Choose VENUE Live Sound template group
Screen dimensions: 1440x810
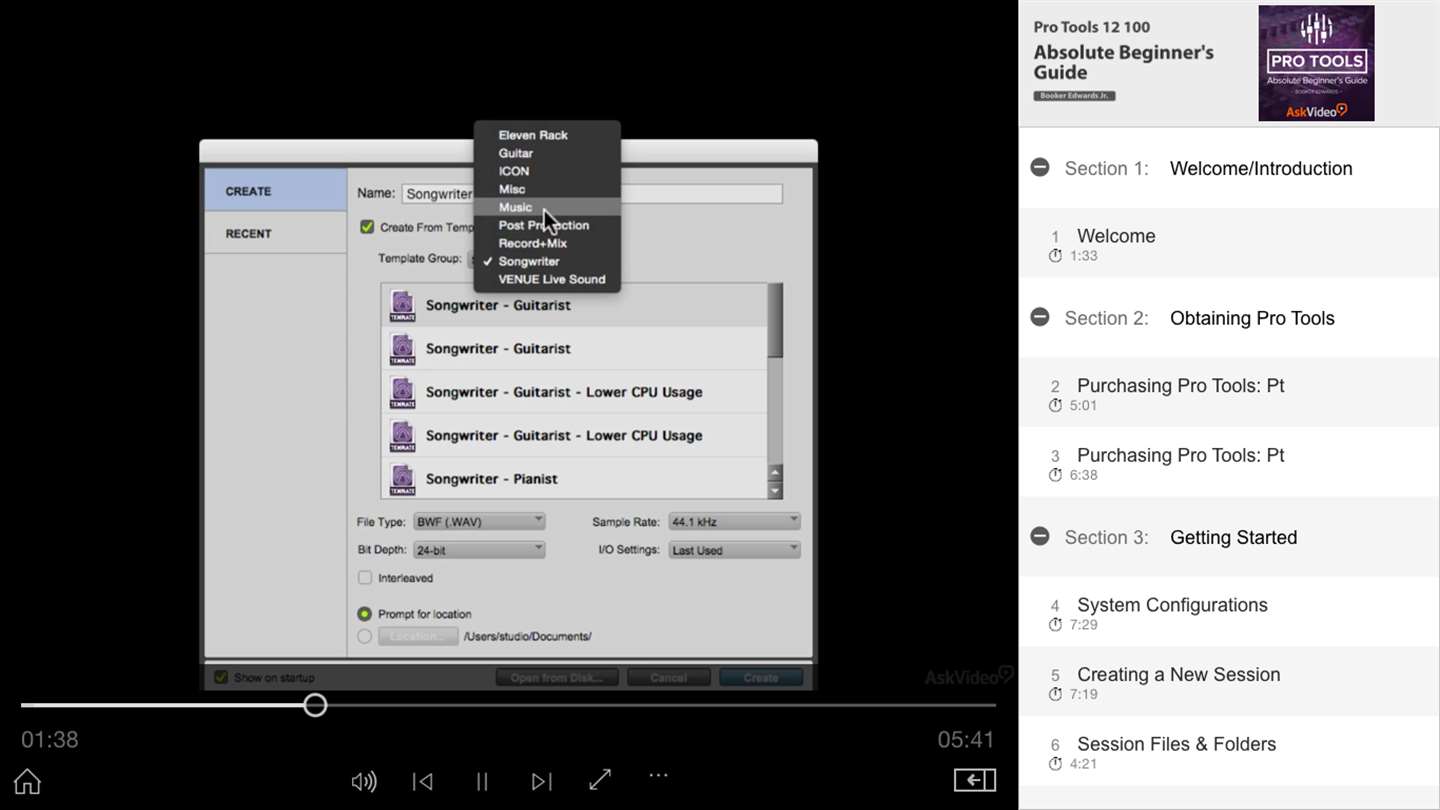coord(547,279)
